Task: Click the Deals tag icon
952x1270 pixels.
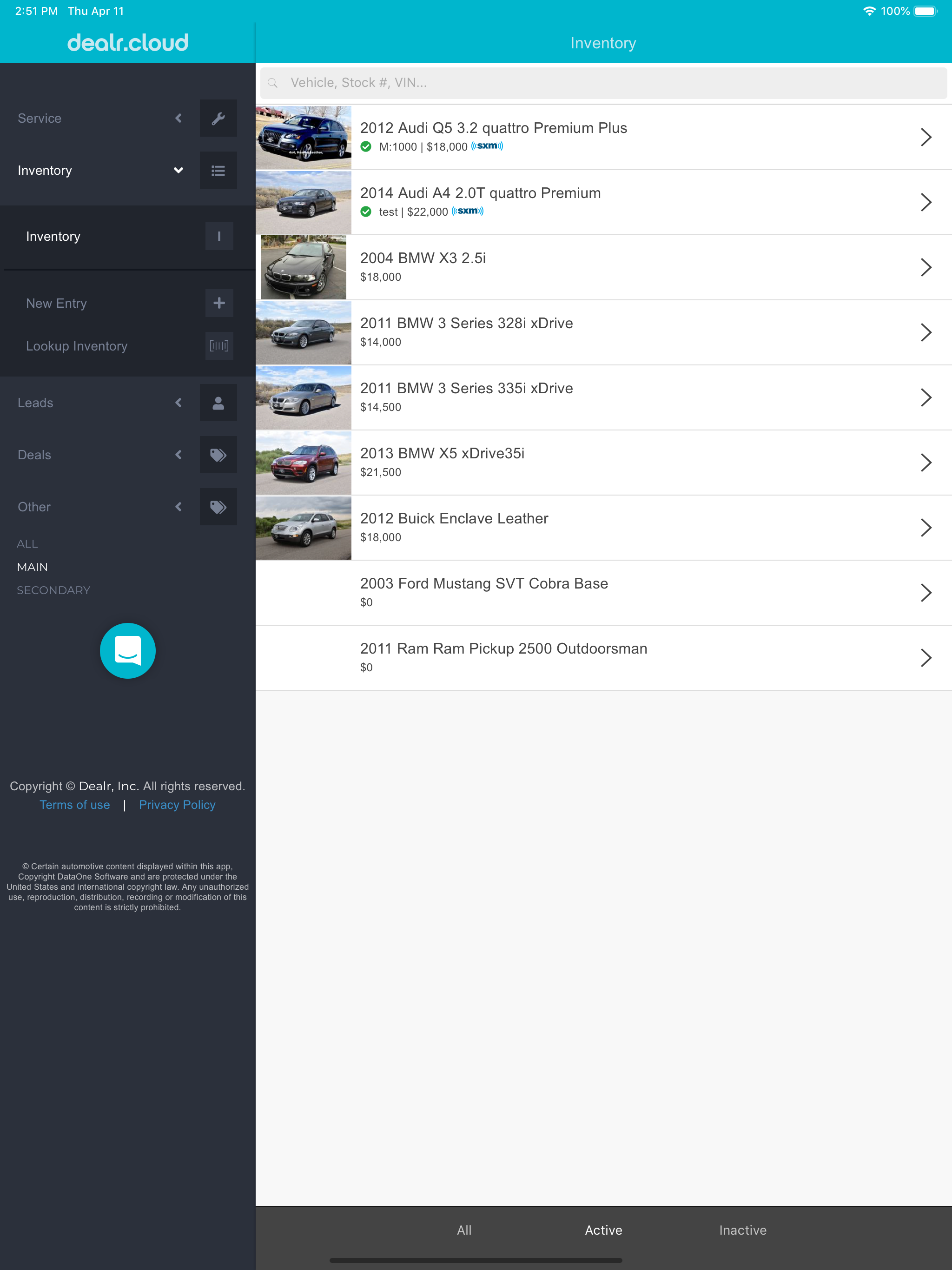Action: (x=218, y=455)
